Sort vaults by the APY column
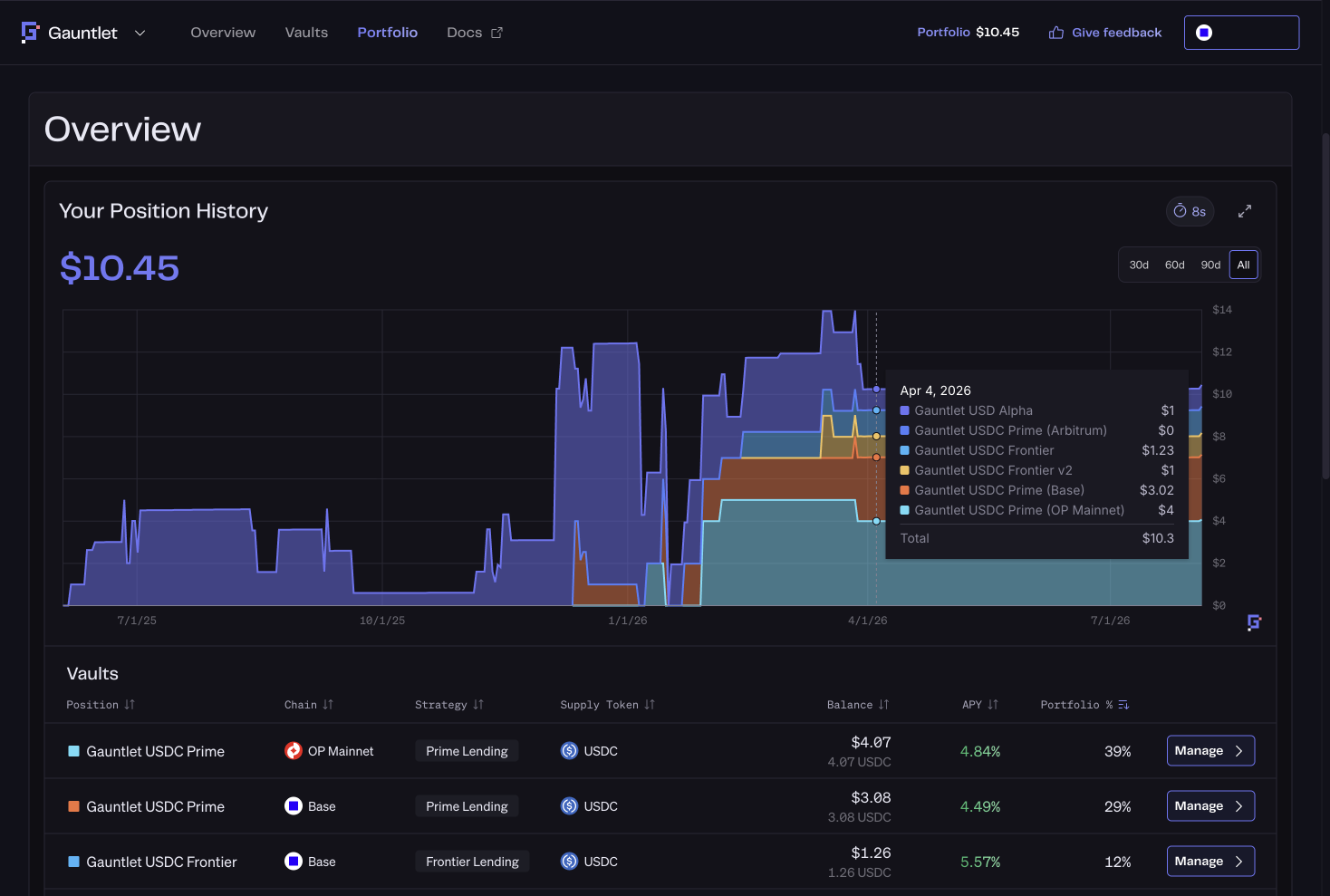The height and width of the screenshot is (896, 1330). (980, 705)
